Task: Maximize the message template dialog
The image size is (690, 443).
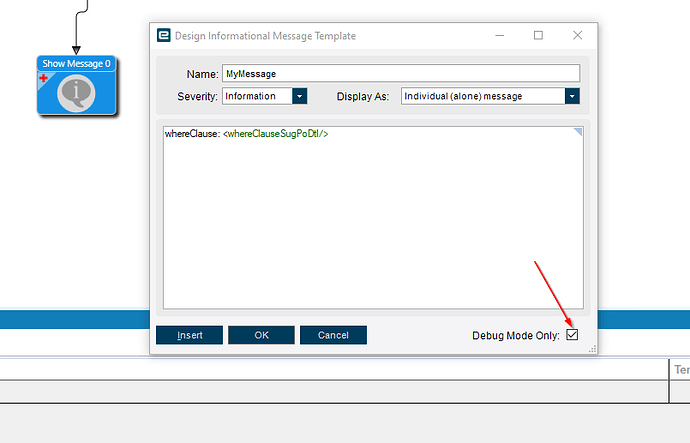Action: [538, 35]
